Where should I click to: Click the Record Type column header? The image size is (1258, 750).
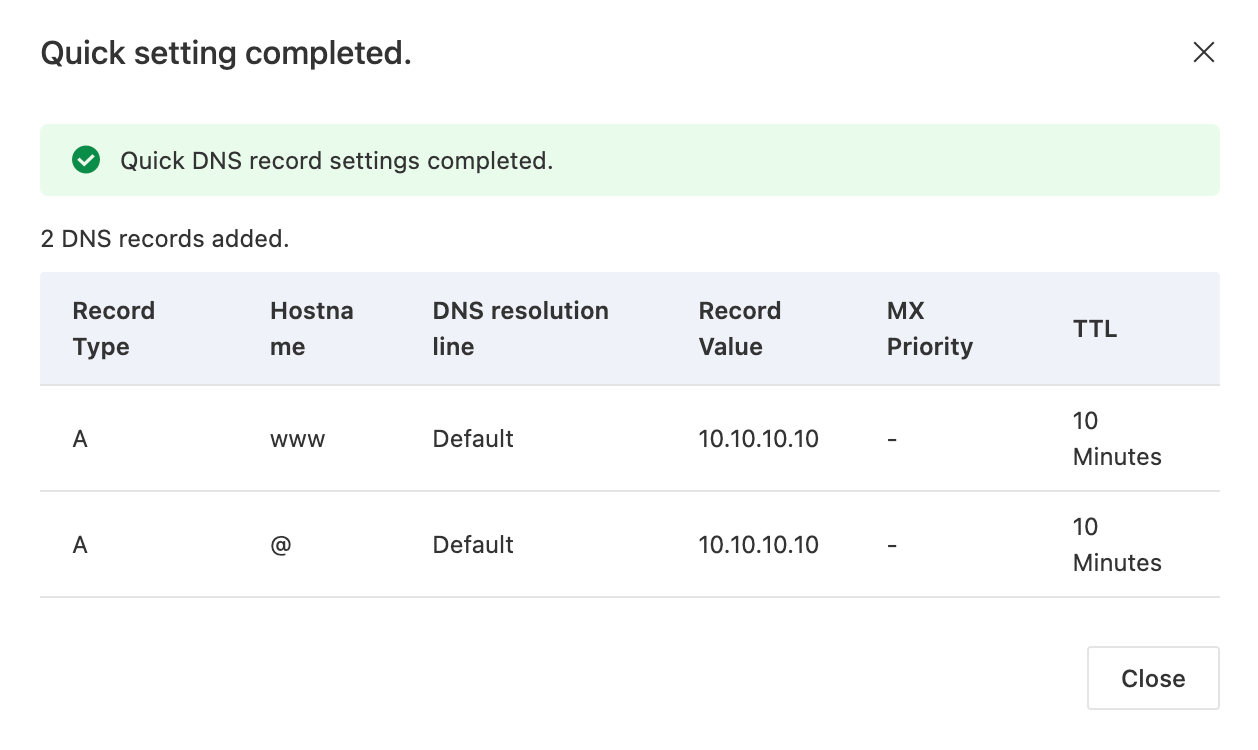(113, 329)
